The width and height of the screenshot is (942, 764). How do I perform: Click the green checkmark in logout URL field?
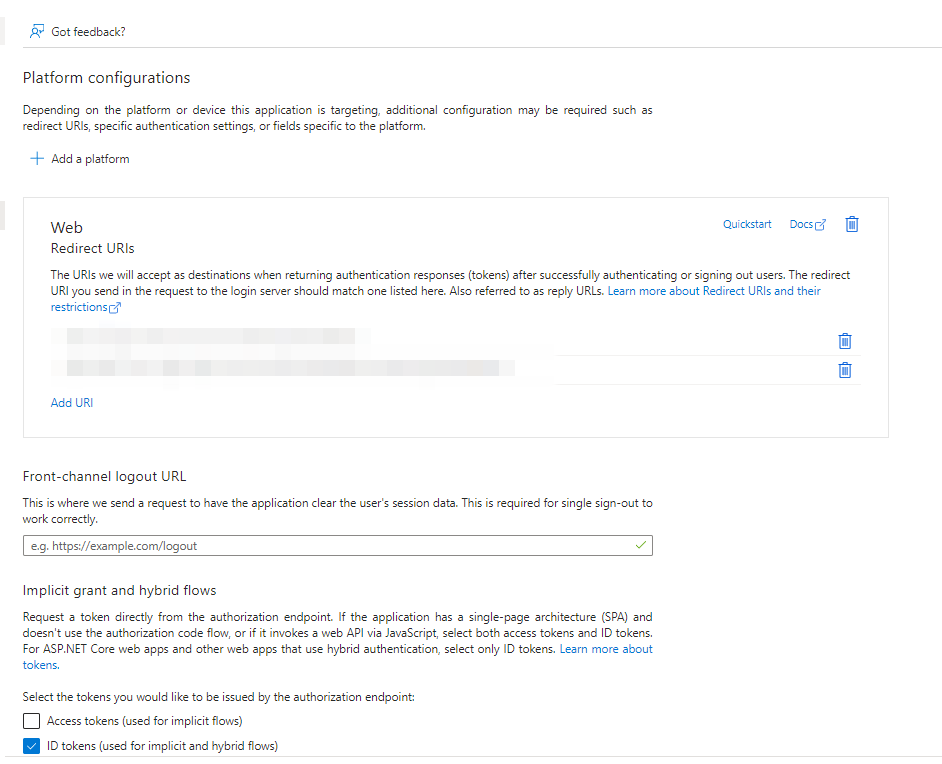coord(641,545)
